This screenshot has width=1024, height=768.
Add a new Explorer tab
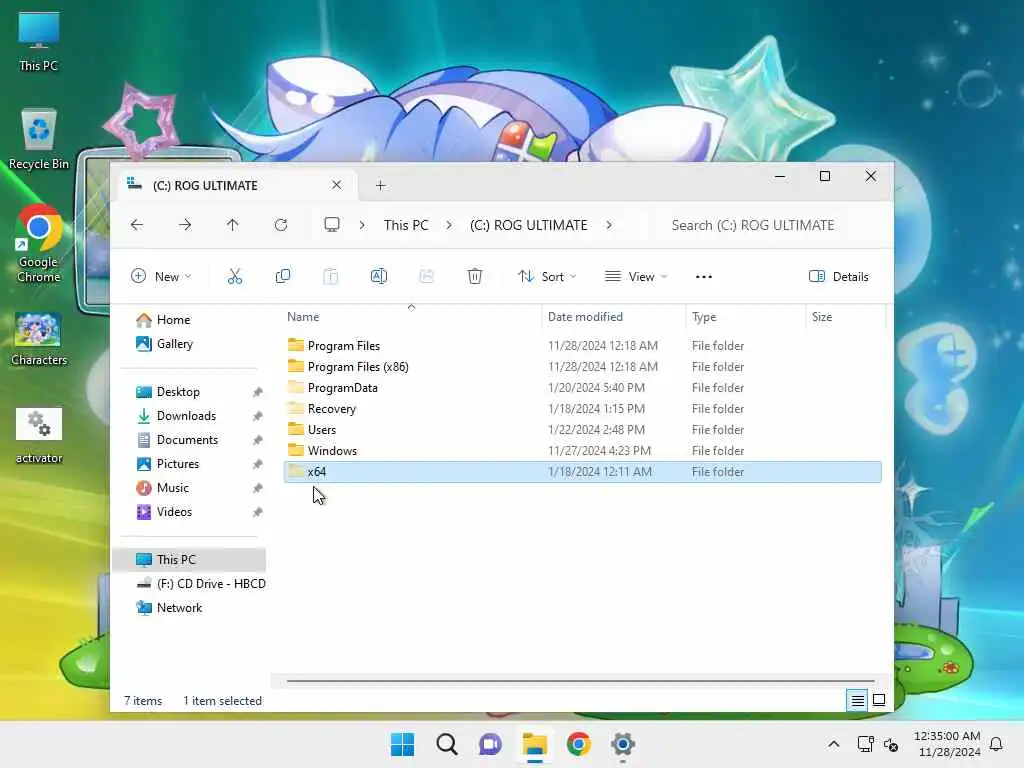(x=381, y=186)
